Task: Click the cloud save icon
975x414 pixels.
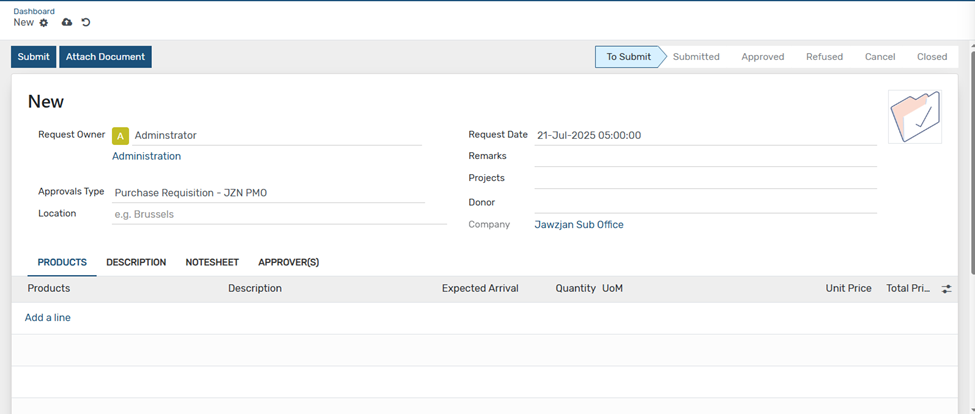Action: [x=67, y=22]
